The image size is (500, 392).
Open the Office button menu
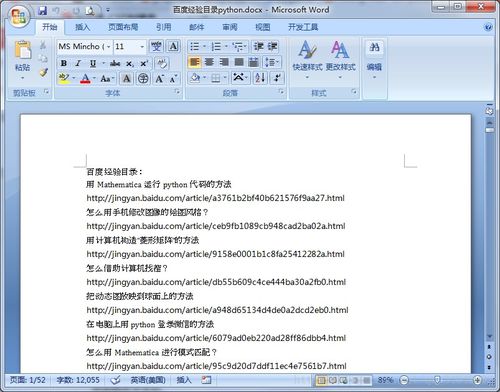point(19,17)
